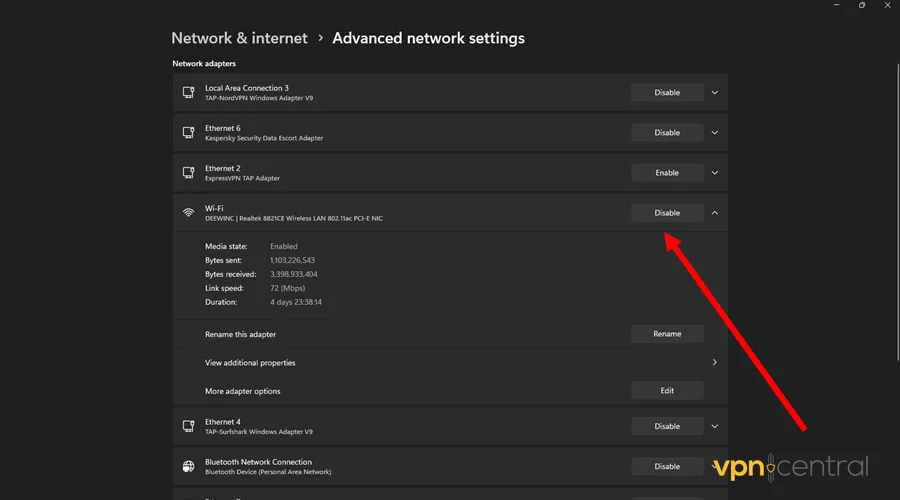Click the Ethernet 6 adapter icon
This screenshot has height=500, width=900.
click(188, 133)
